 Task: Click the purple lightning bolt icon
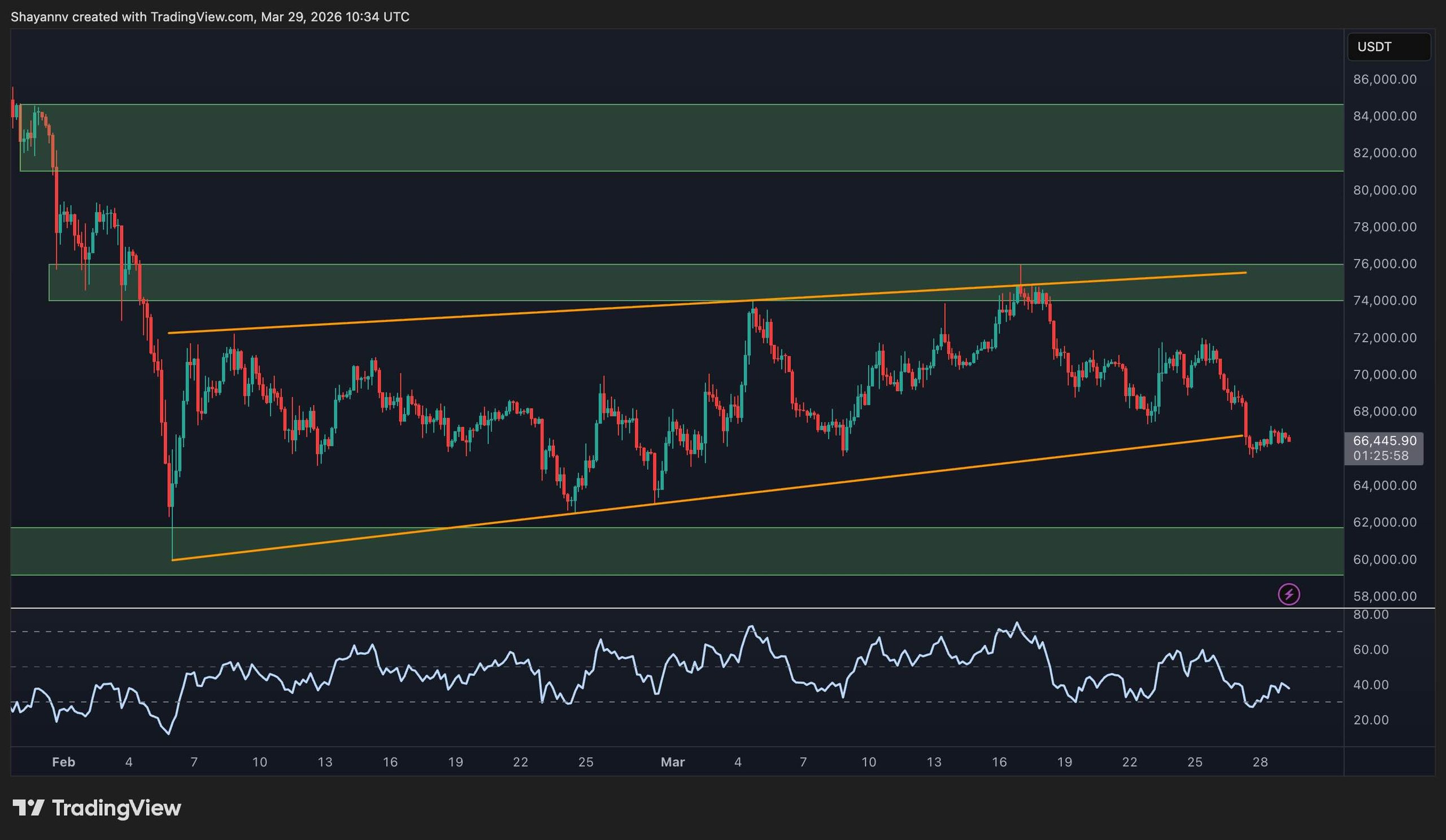(x=1289, y=594)
